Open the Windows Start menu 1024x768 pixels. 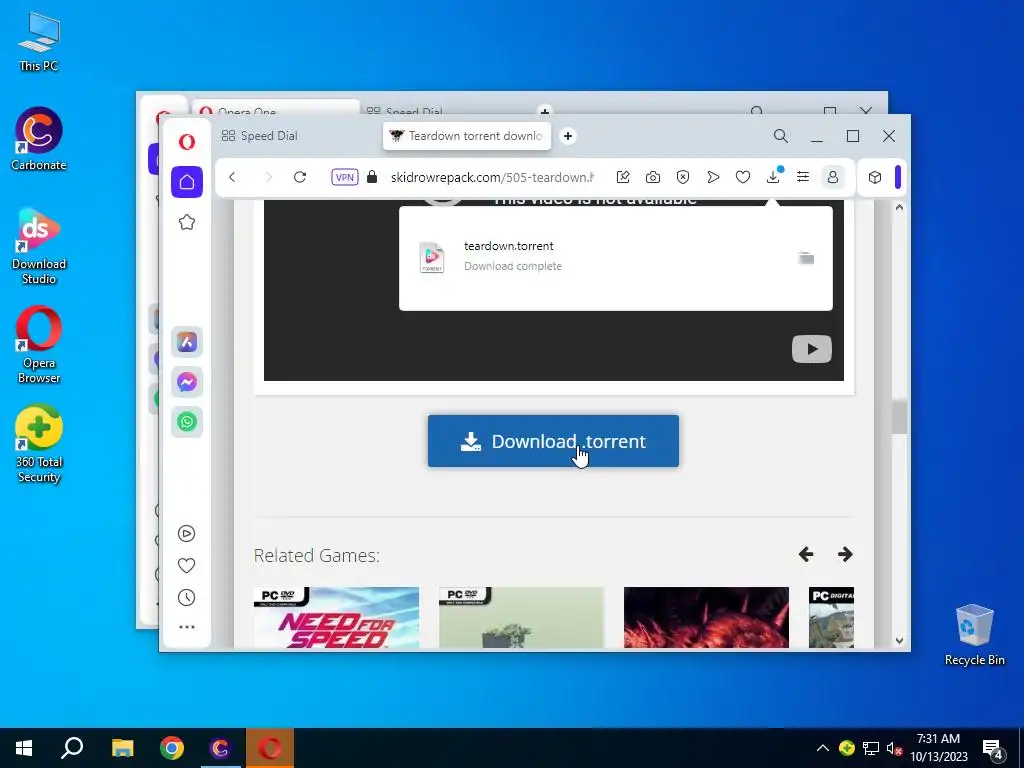tap(24, 748)
